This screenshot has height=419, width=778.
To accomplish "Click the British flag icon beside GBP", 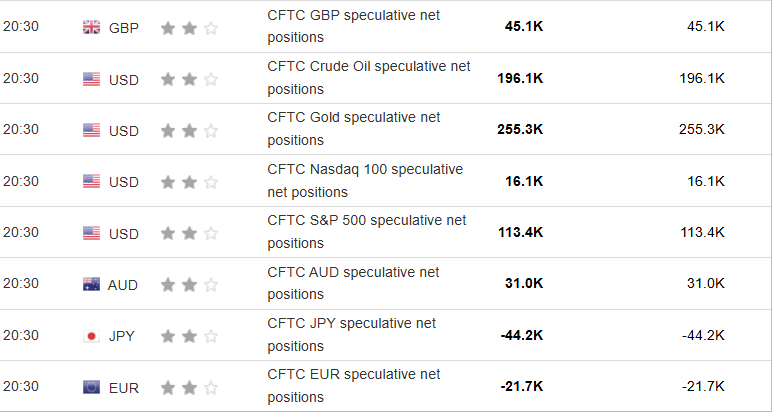I will click(x=91, y=27).
